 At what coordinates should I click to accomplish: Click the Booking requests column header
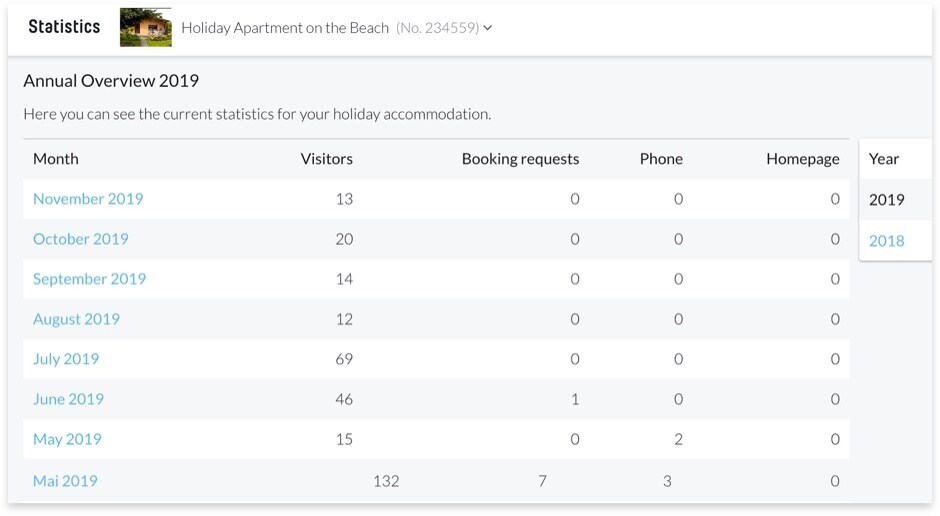520,159
